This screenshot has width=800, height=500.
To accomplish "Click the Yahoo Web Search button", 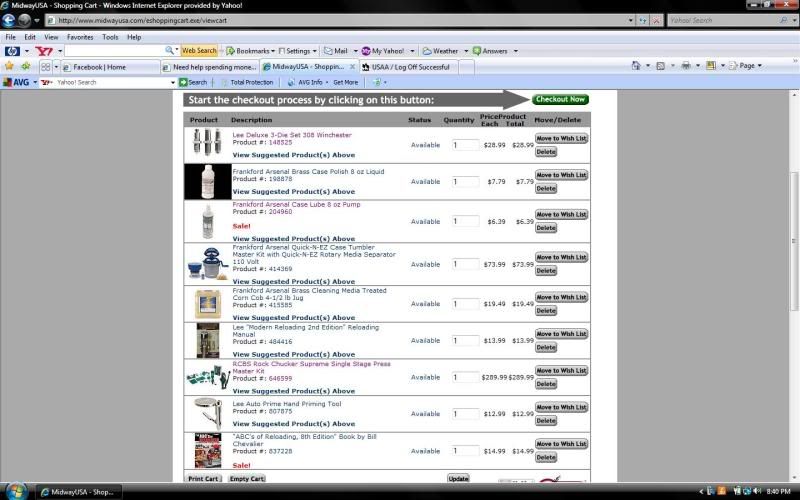I will tap(199, 51).
